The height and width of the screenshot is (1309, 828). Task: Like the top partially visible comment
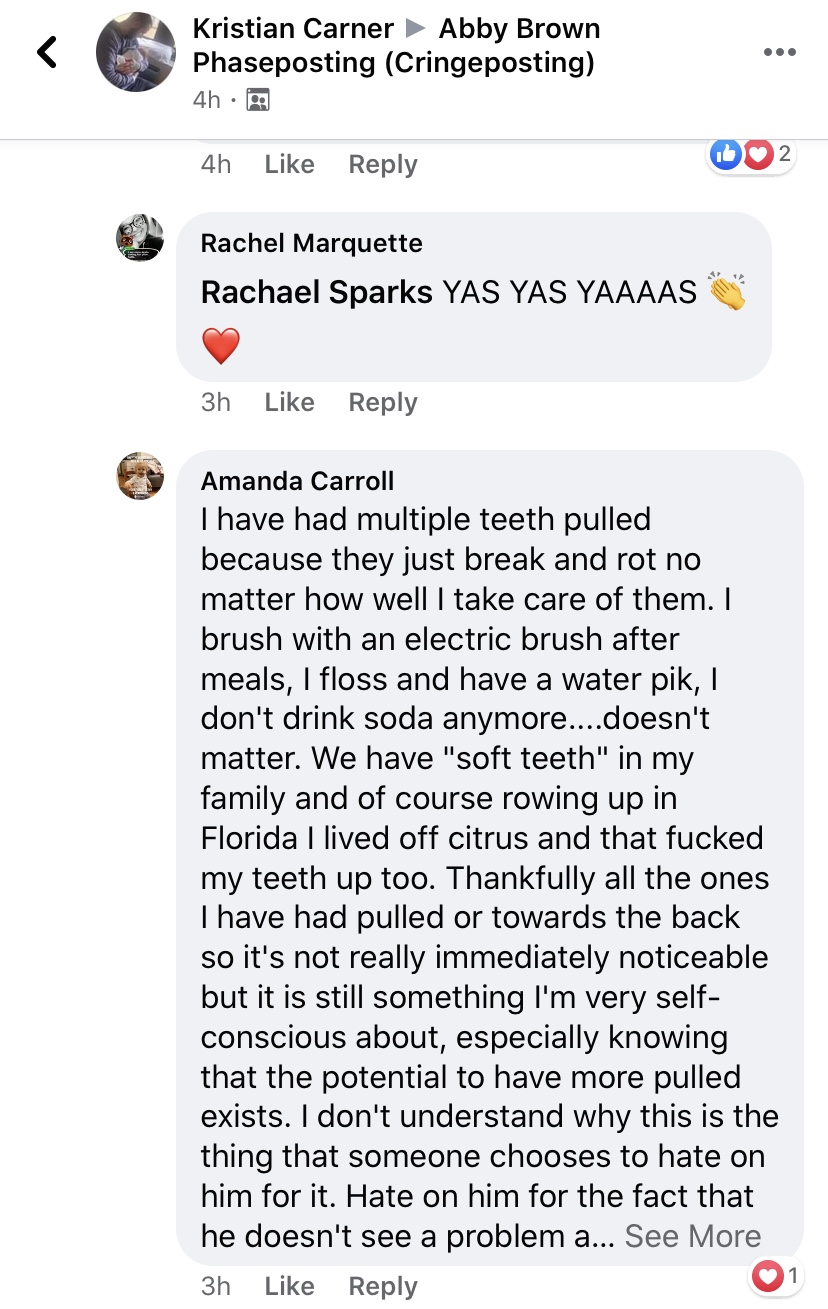click(x=289, y=164)
